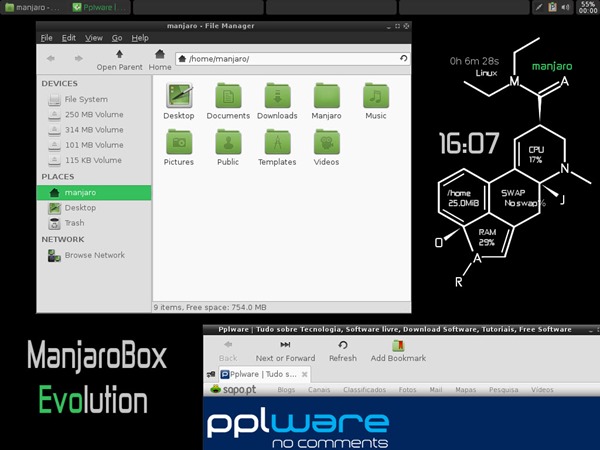Click the Blogs link
Viewport: 600px width, 450px height.
click(x=286, y=390)
